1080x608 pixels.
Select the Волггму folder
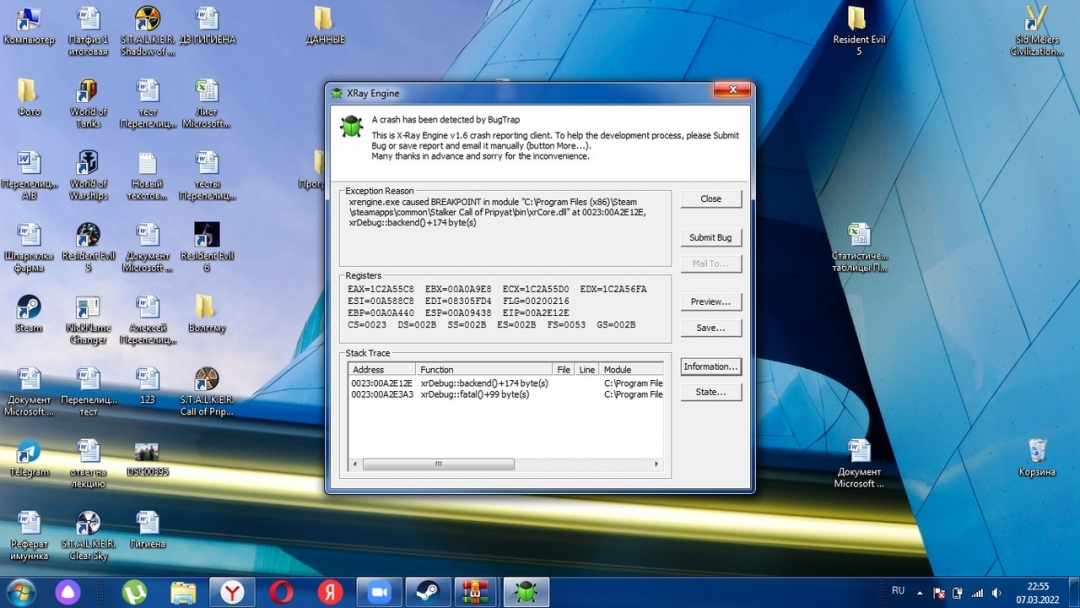click(x=207, y=313)
